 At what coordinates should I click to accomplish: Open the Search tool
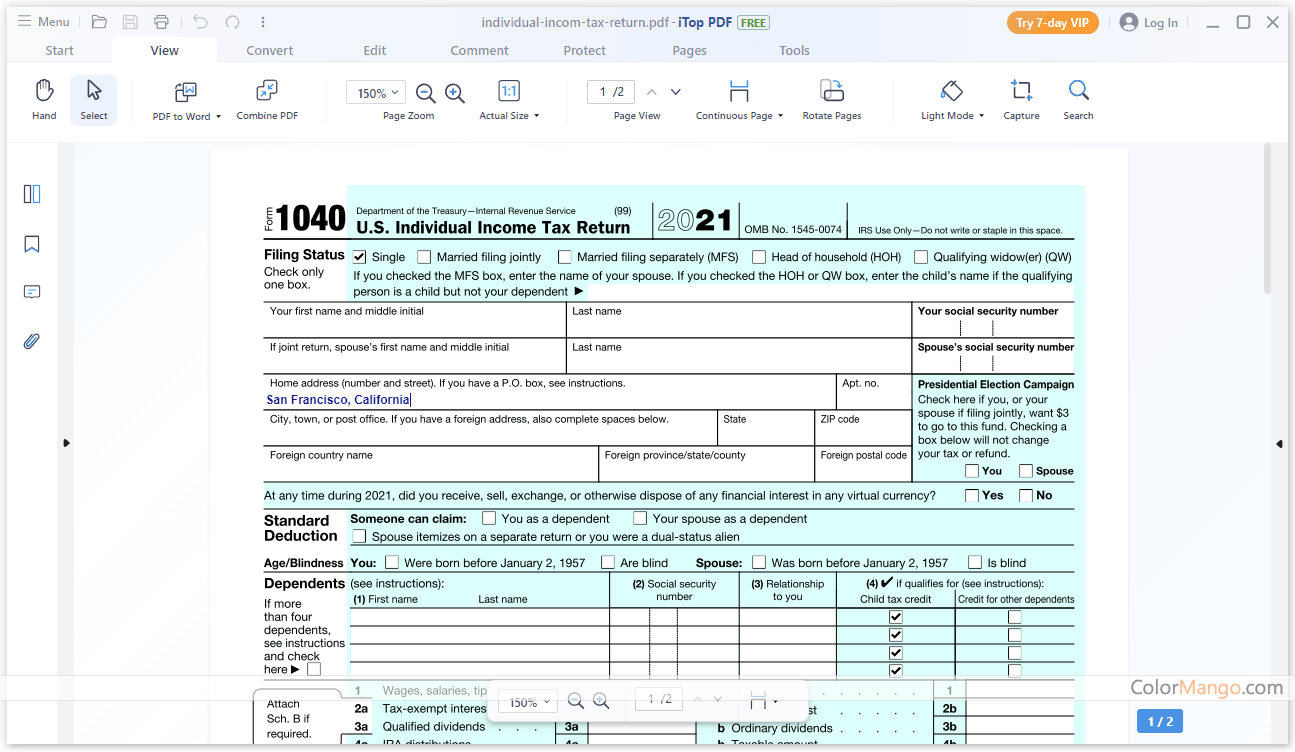coord(1078,100)
